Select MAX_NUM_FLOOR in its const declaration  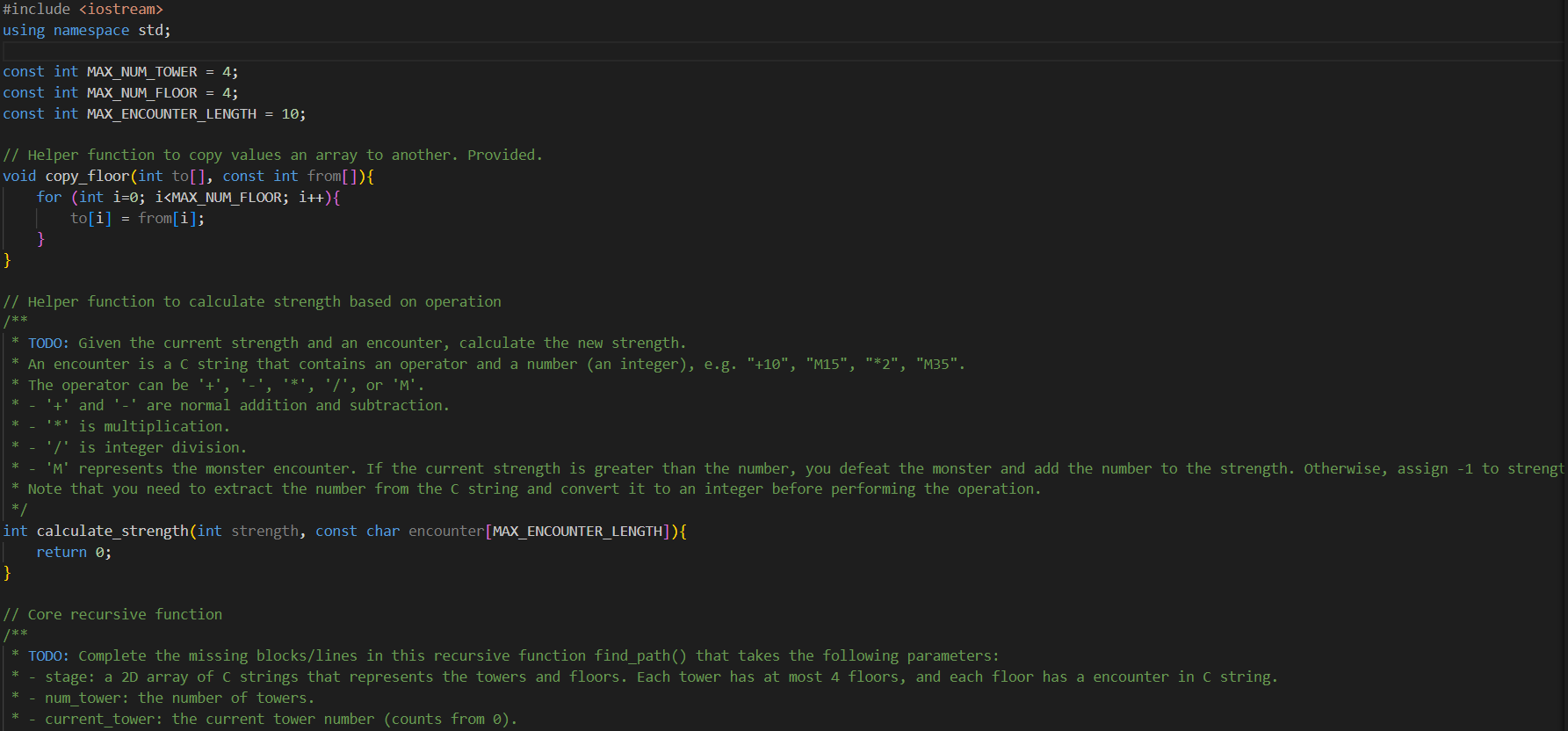[141, 93]
